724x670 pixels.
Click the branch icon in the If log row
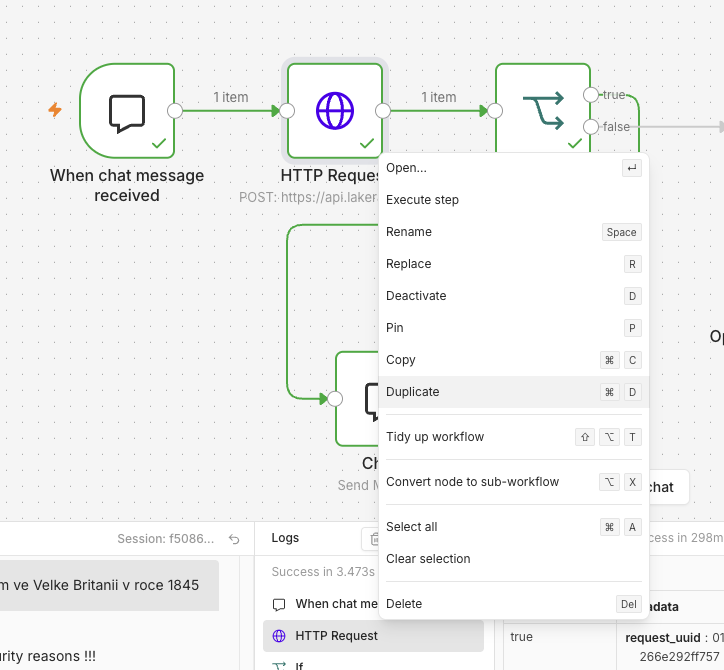(279, 666)
